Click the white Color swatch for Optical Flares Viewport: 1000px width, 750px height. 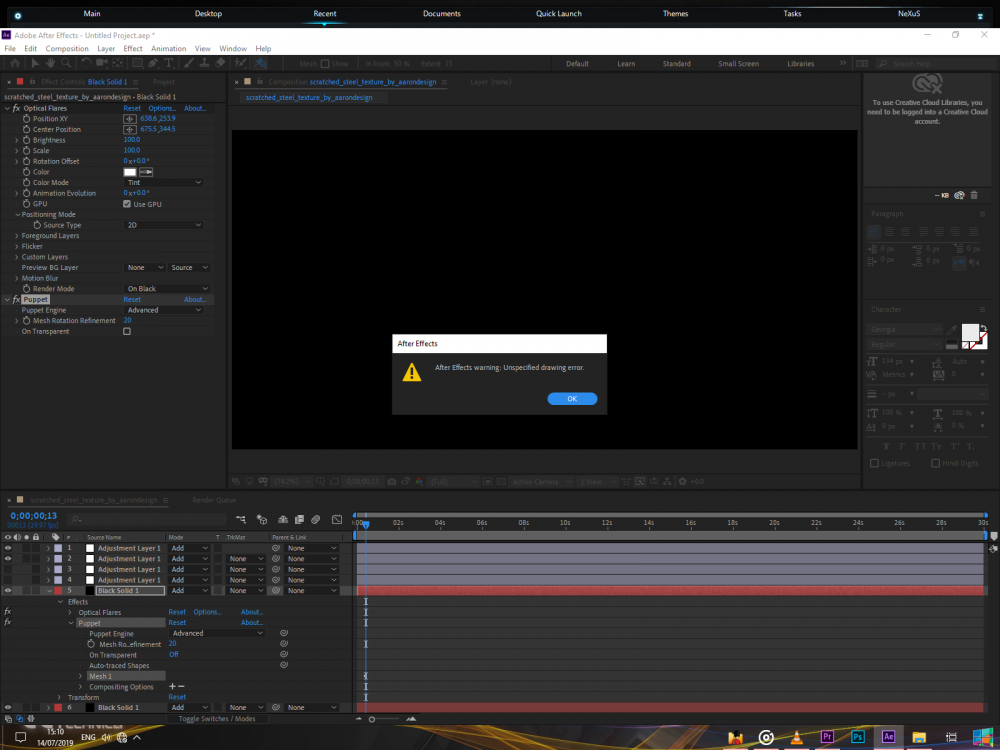(130, 172)
